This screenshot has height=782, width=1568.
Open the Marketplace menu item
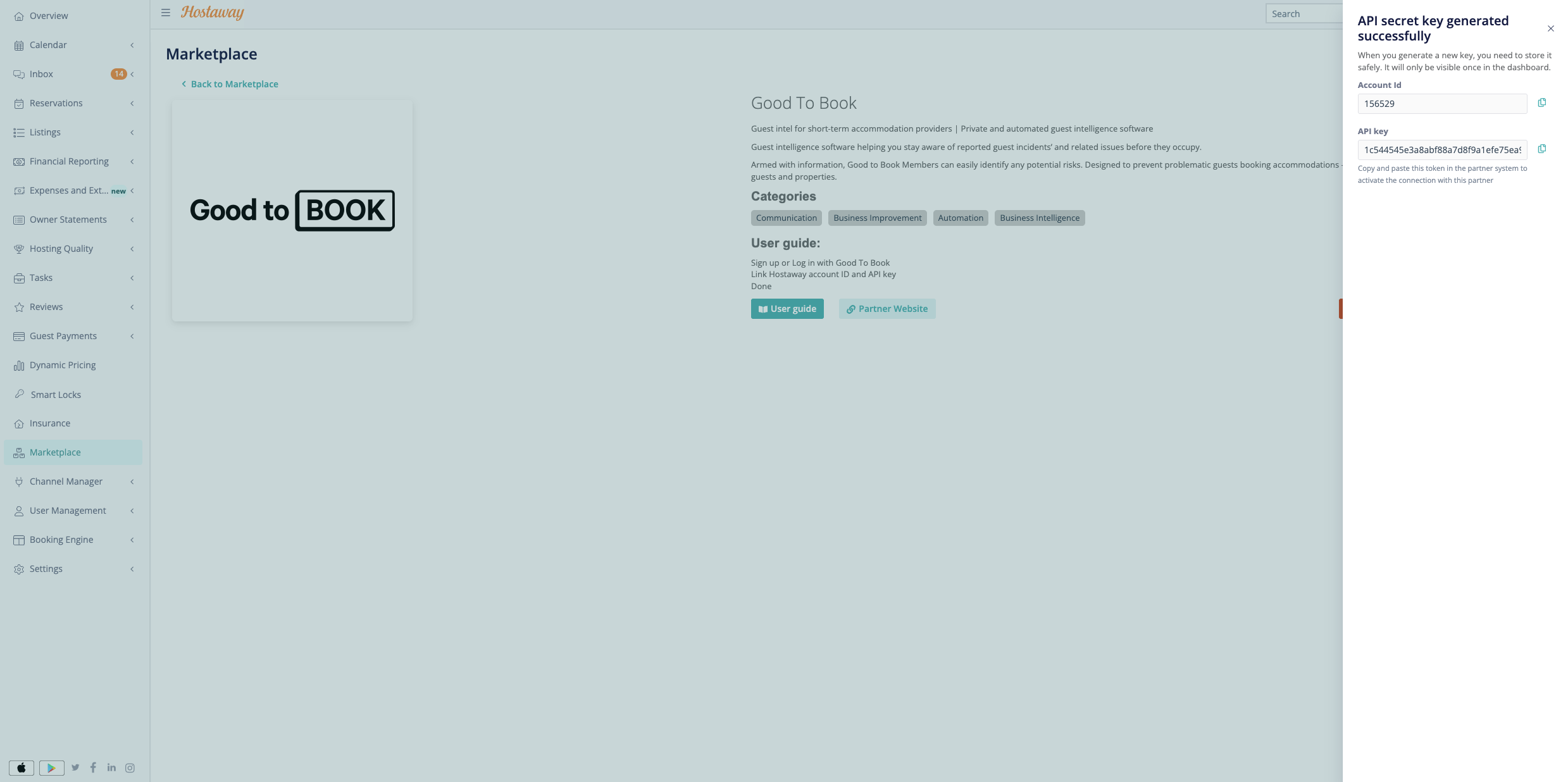pyautogui.click(x=73, y=452)
